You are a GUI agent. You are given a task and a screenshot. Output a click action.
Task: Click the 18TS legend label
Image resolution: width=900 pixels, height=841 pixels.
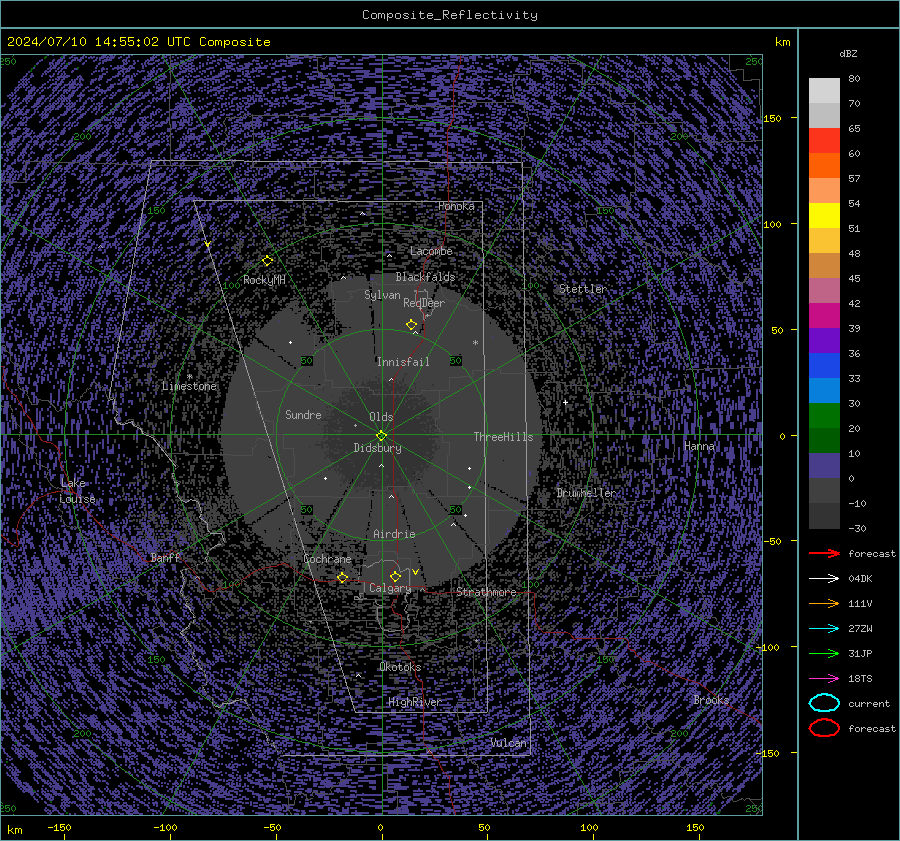(x=860, y=679)
